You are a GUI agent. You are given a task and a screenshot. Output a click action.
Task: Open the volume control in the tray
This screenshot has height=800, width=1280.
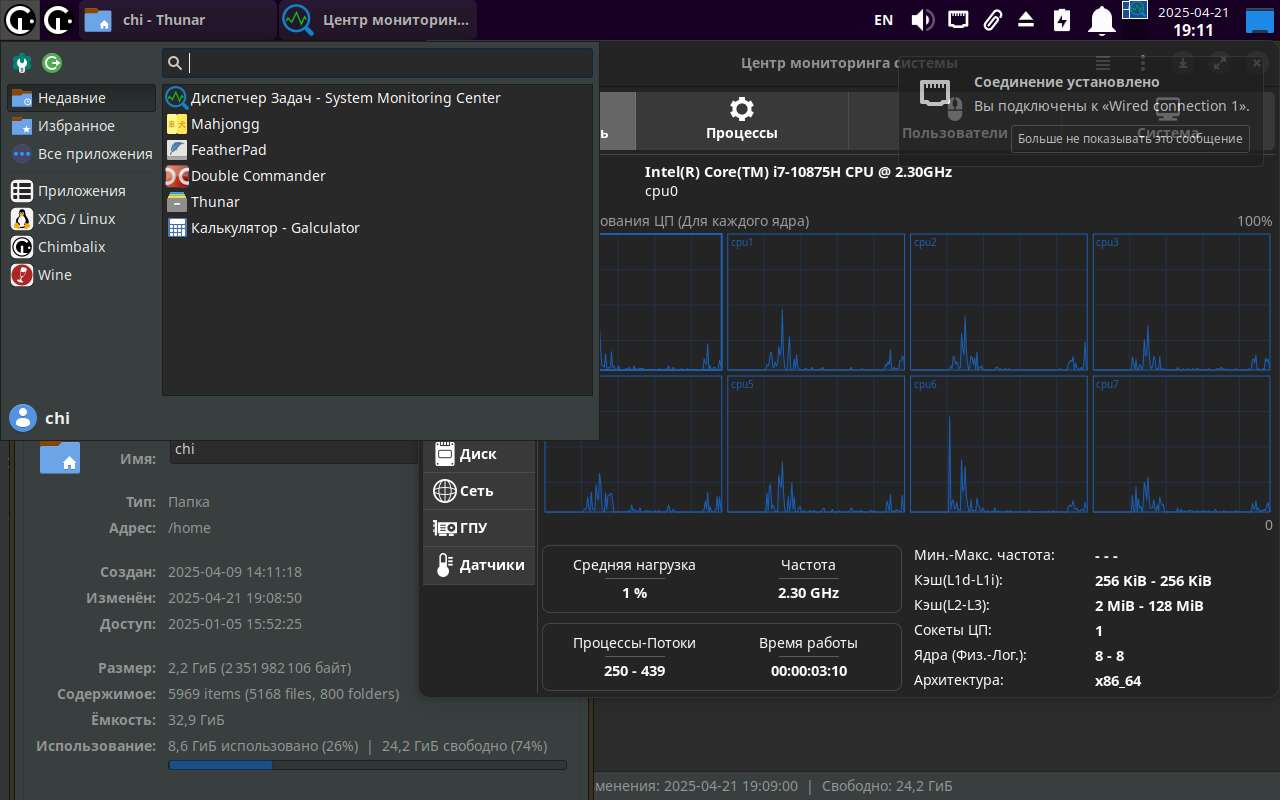pyautogui.click(x=922, y=19)
